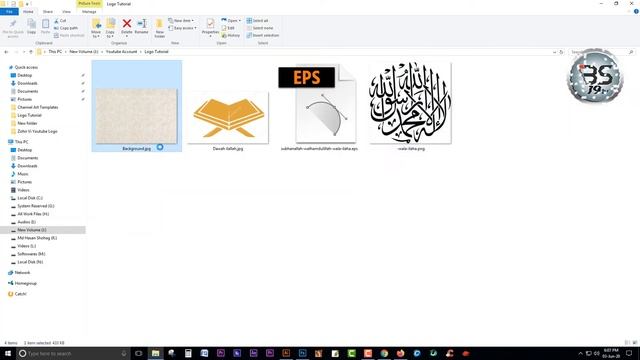Click the Copy icon in Clipboard group
The height and width of the screenshot is (360, 640).
point(31,27)
